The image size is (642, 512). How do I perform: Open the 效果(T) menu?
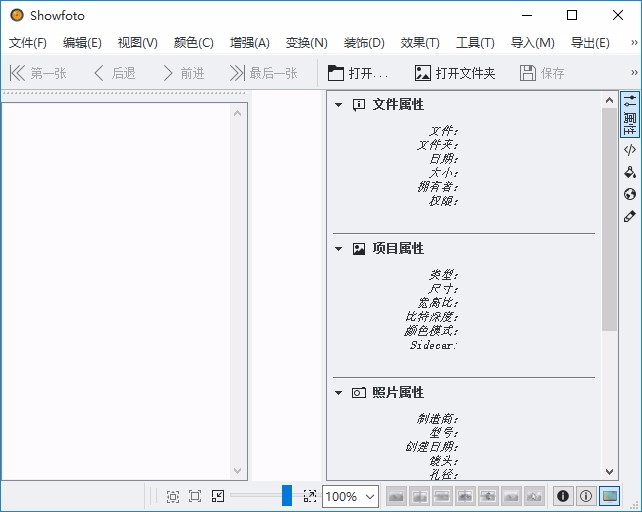420,43
